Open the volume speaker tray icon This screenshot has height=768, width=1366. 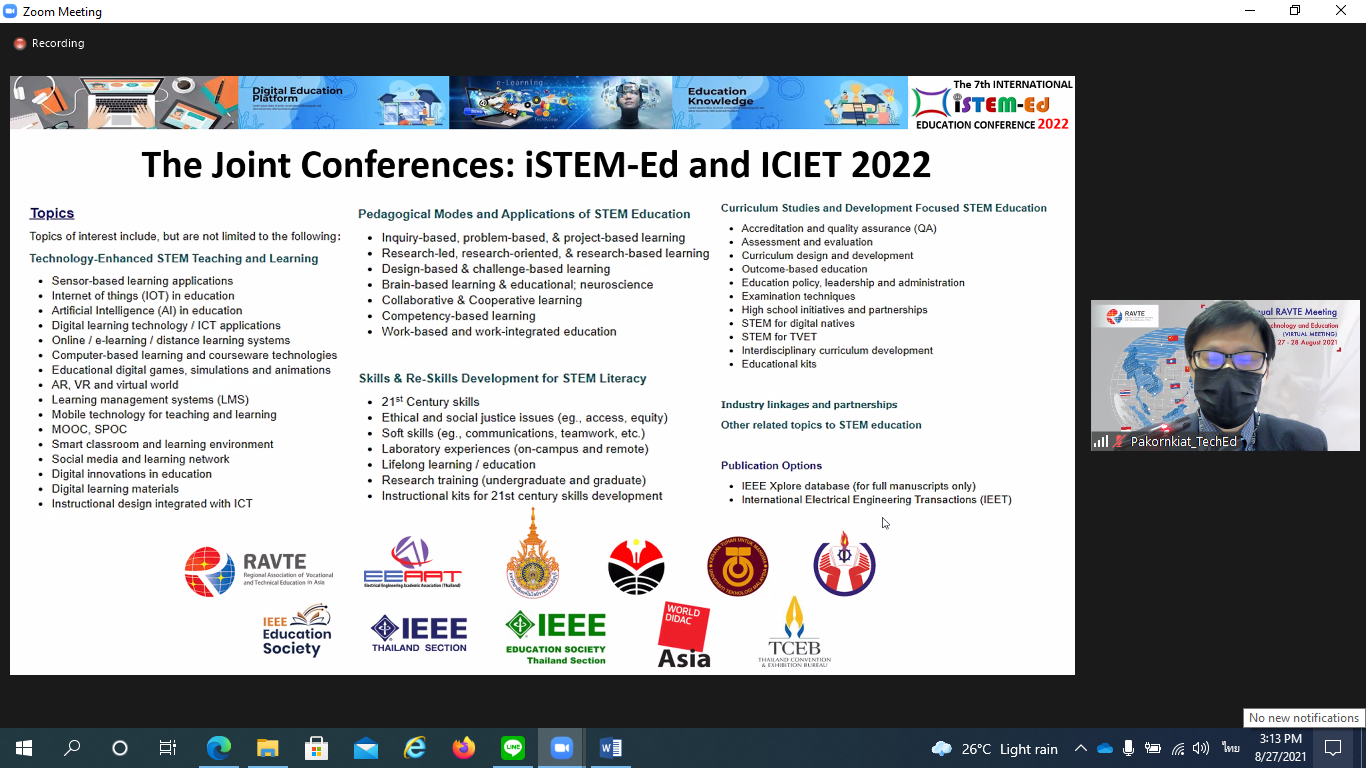[x=1201, y=748]
